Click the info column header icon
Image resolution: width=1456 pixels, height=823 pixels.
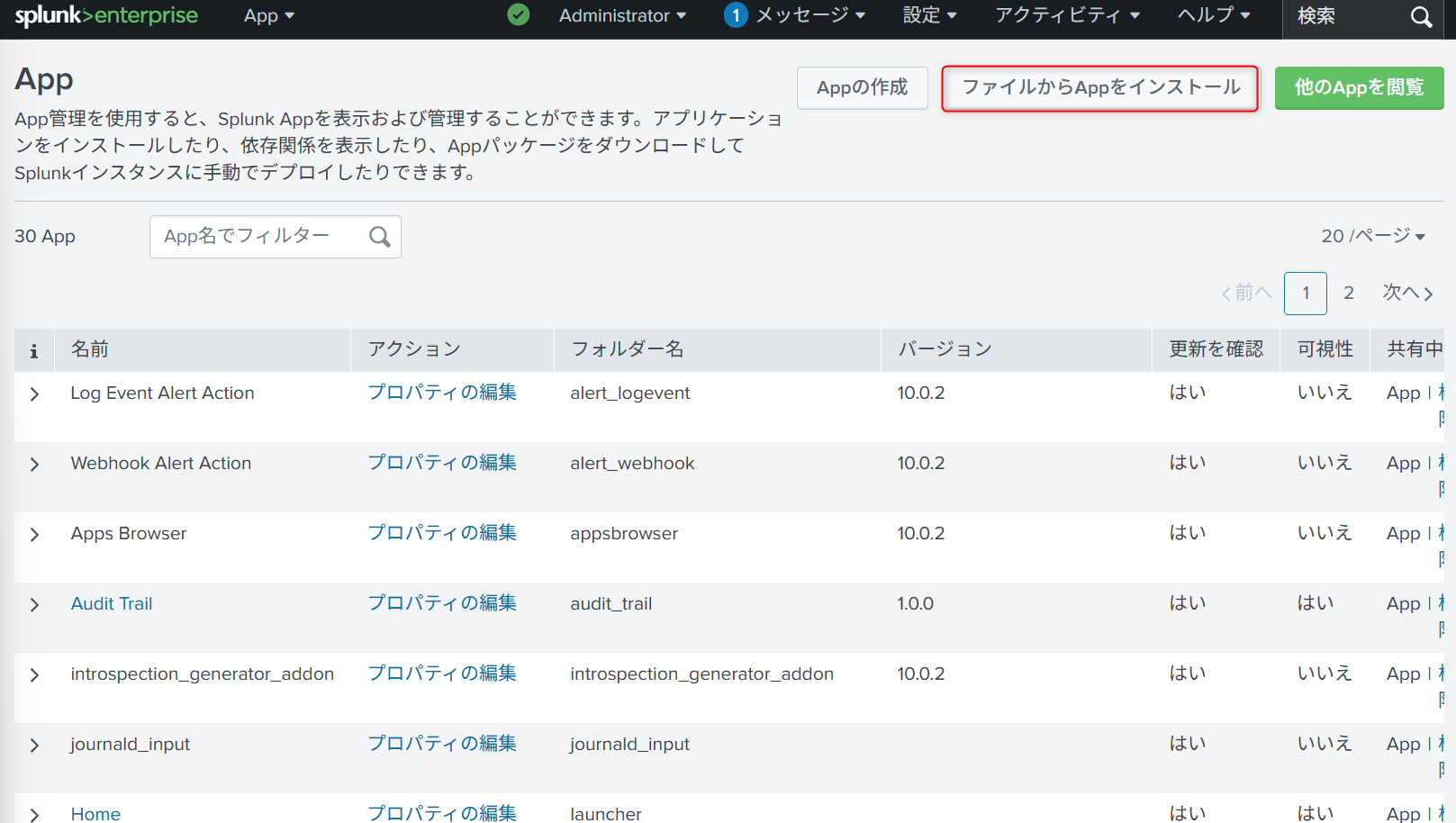34,350
